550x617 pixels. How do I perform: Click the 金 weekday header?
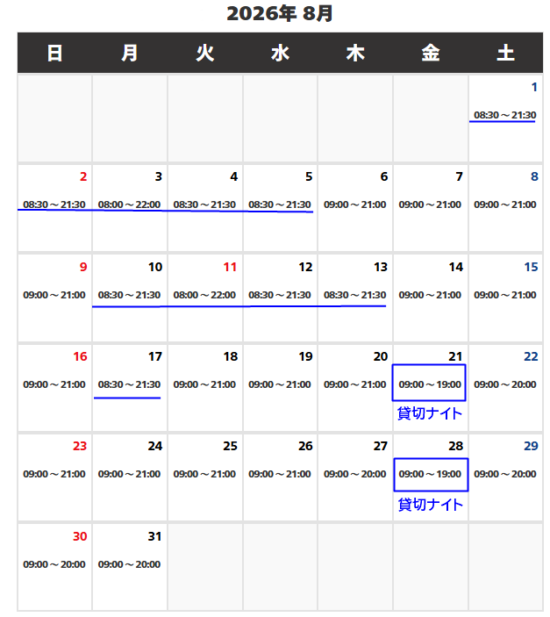[x=430, y=53]
